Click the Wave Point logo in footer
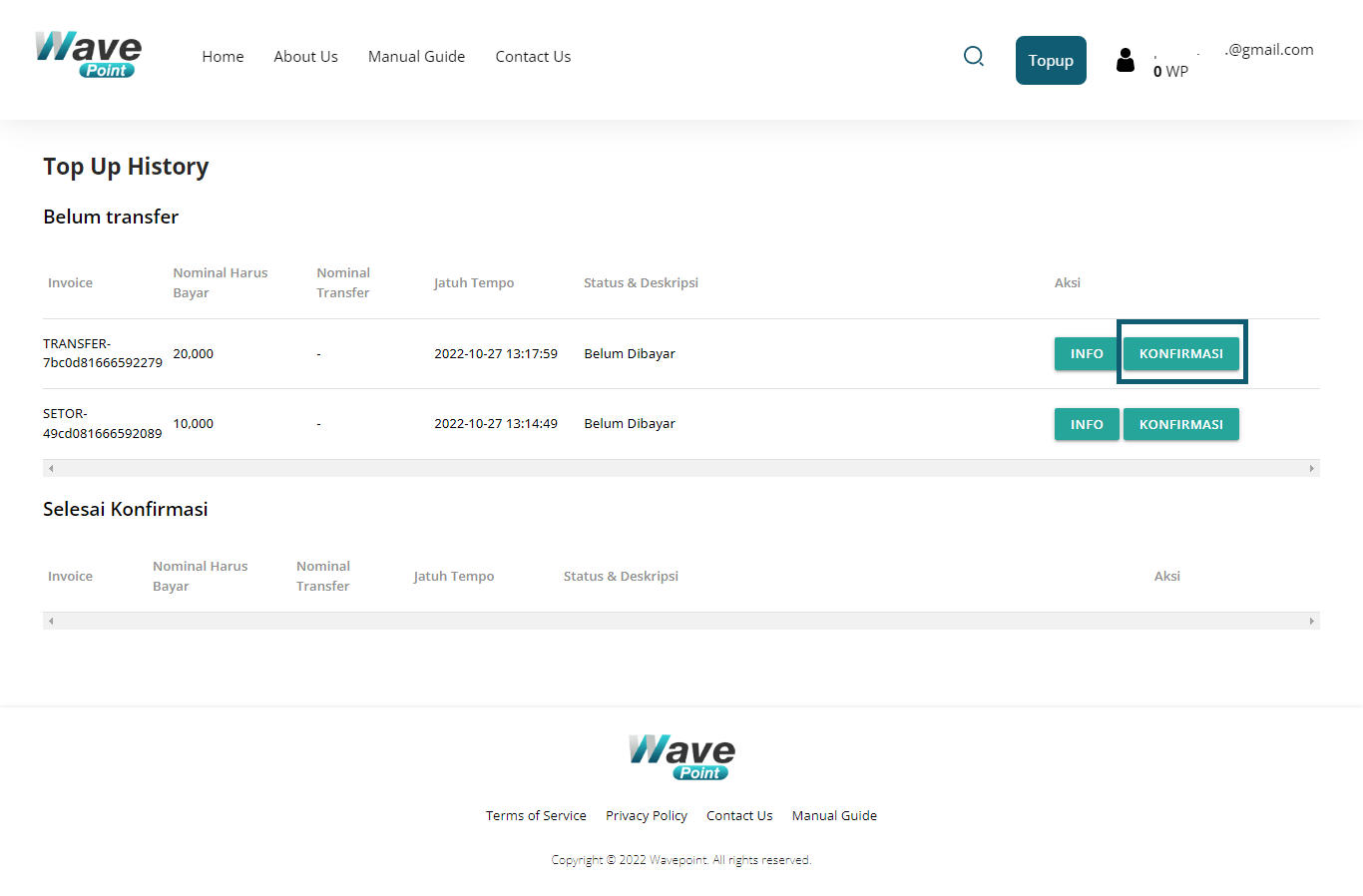Image resolution: width=1363 pixels, height=896 pixels. (x=681, y=757)
